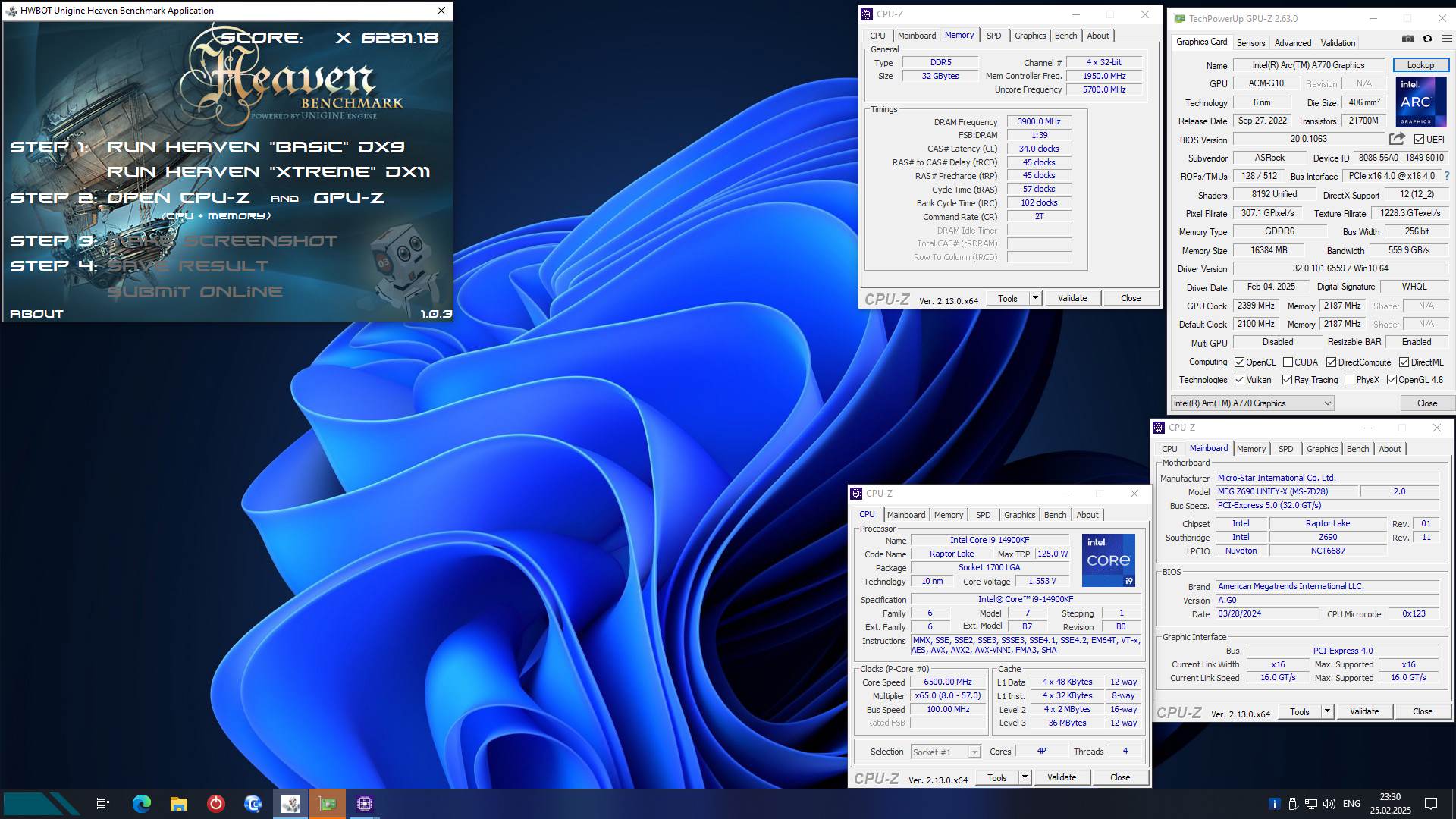Open SPD tab in CPU-Z Memory window
Viewport: 1456px width, 819px height.
coord(993,36)
